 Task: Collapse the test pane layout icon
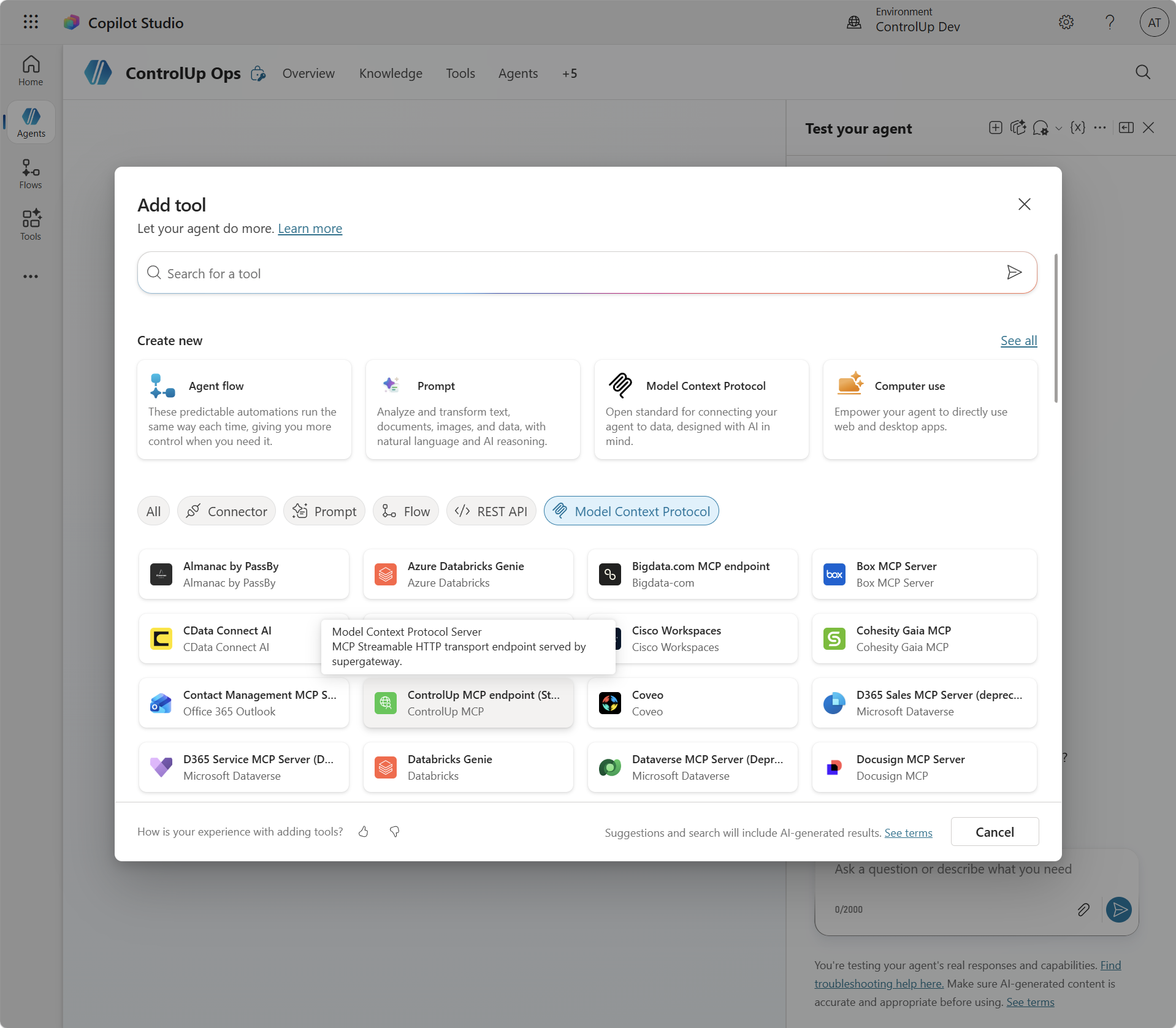(1126, 128)
